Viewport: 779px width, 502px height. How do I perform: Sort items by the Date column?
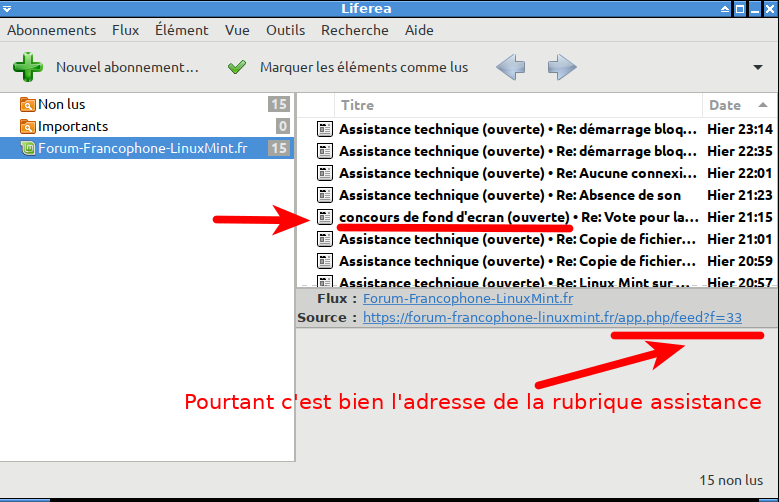[739, 105]
